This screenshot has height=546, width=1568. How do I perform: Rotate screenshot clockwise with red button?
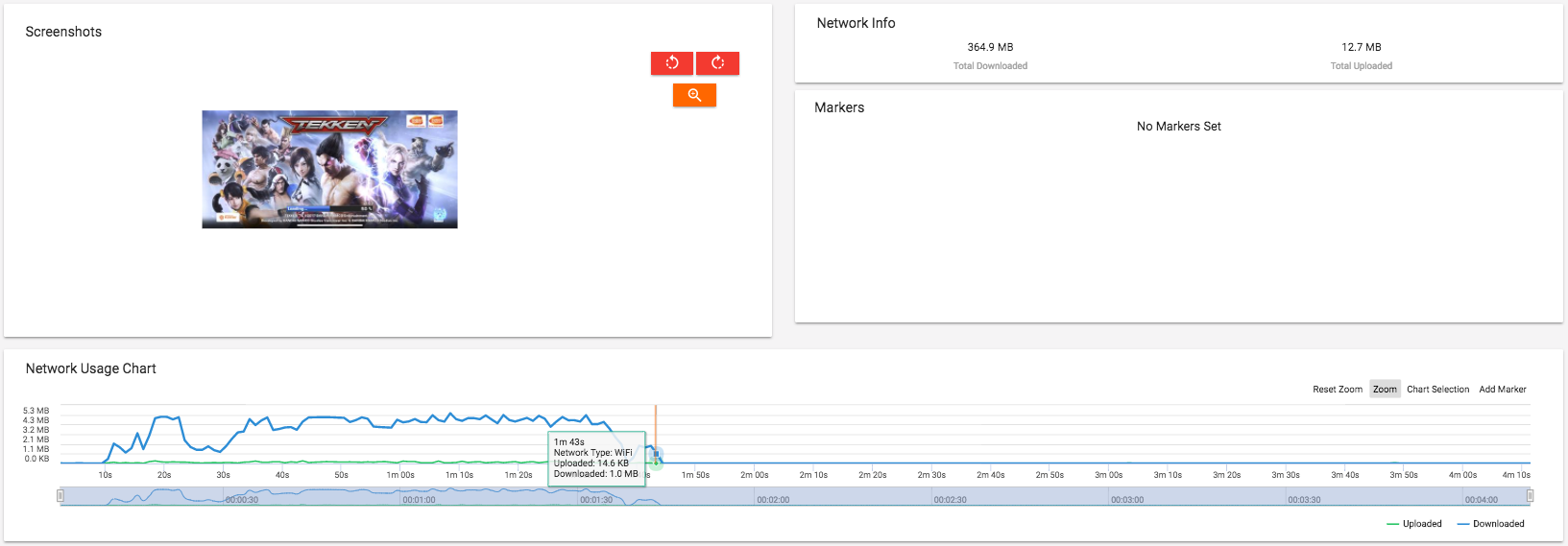pos(717,63)
